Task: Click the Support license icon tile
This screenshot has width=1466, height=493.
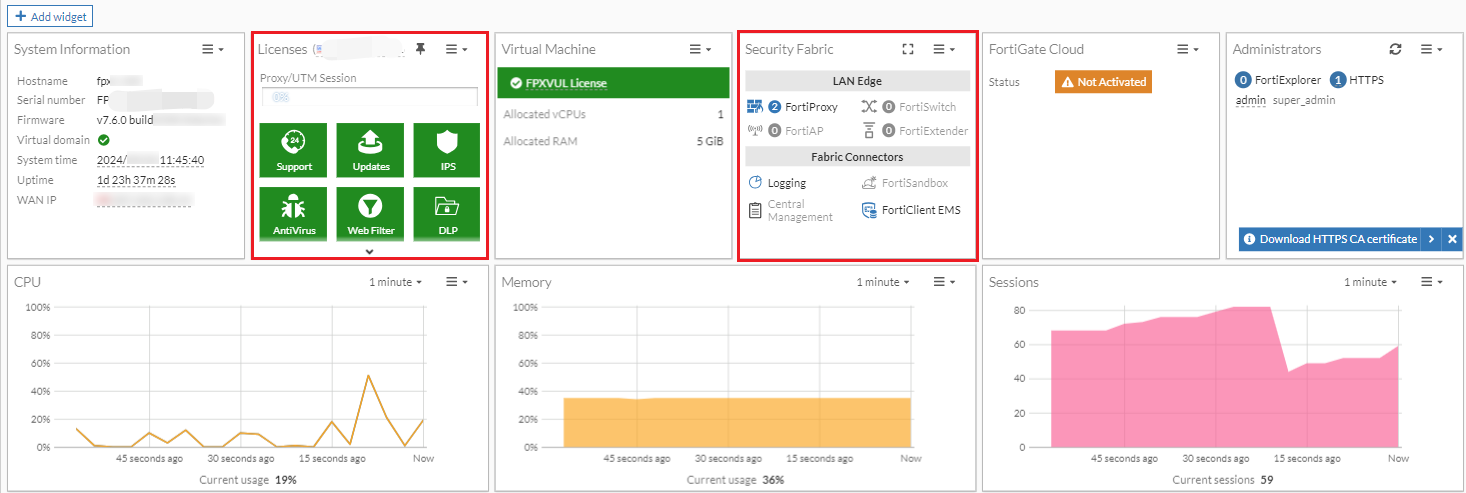Action: click(294, 149)
